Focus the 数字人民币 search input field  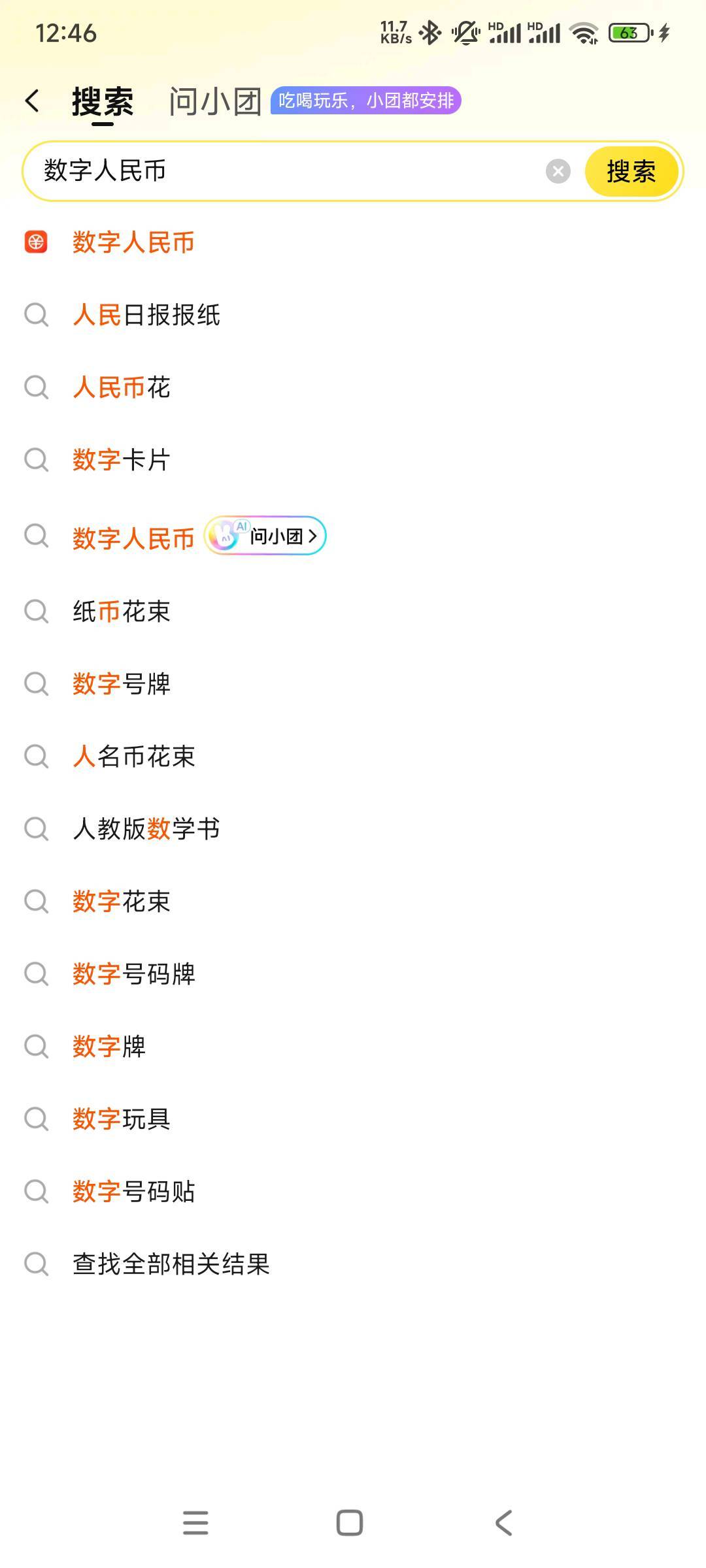[x=288, y=171]
